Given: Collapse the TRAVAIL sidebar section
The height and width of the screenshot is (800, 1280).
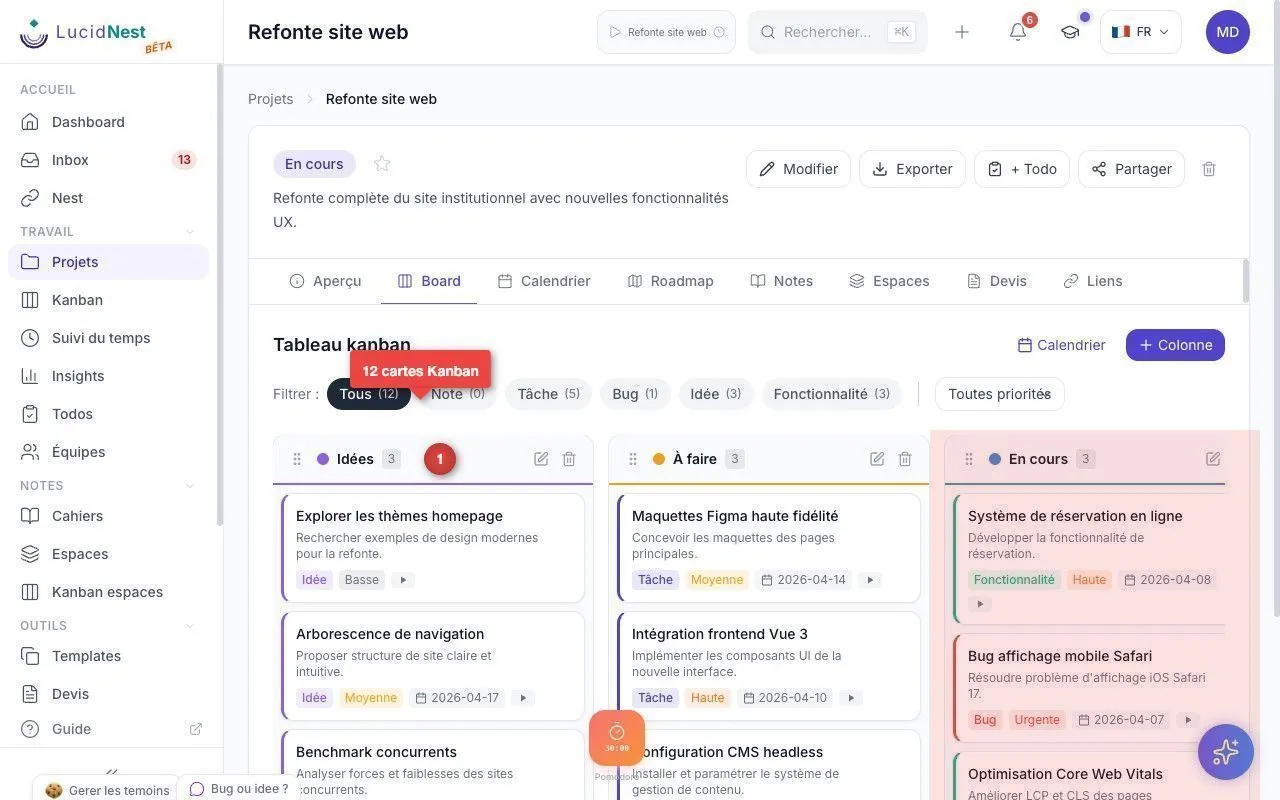Looking at the screenshot, I should coord(190,232).
